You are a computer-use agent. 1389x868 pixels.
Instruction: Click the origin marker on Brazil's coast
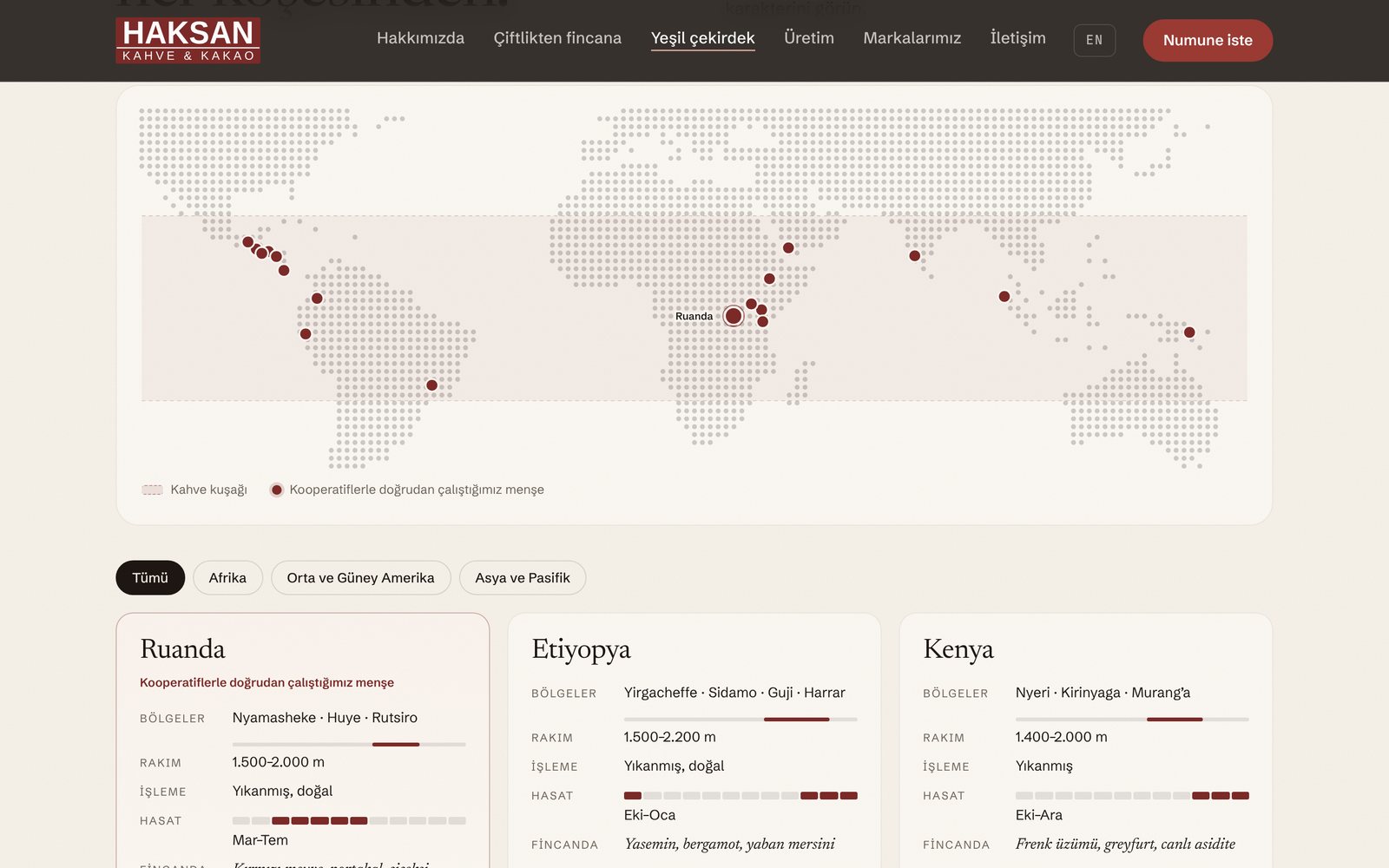[x=431, y=385]
